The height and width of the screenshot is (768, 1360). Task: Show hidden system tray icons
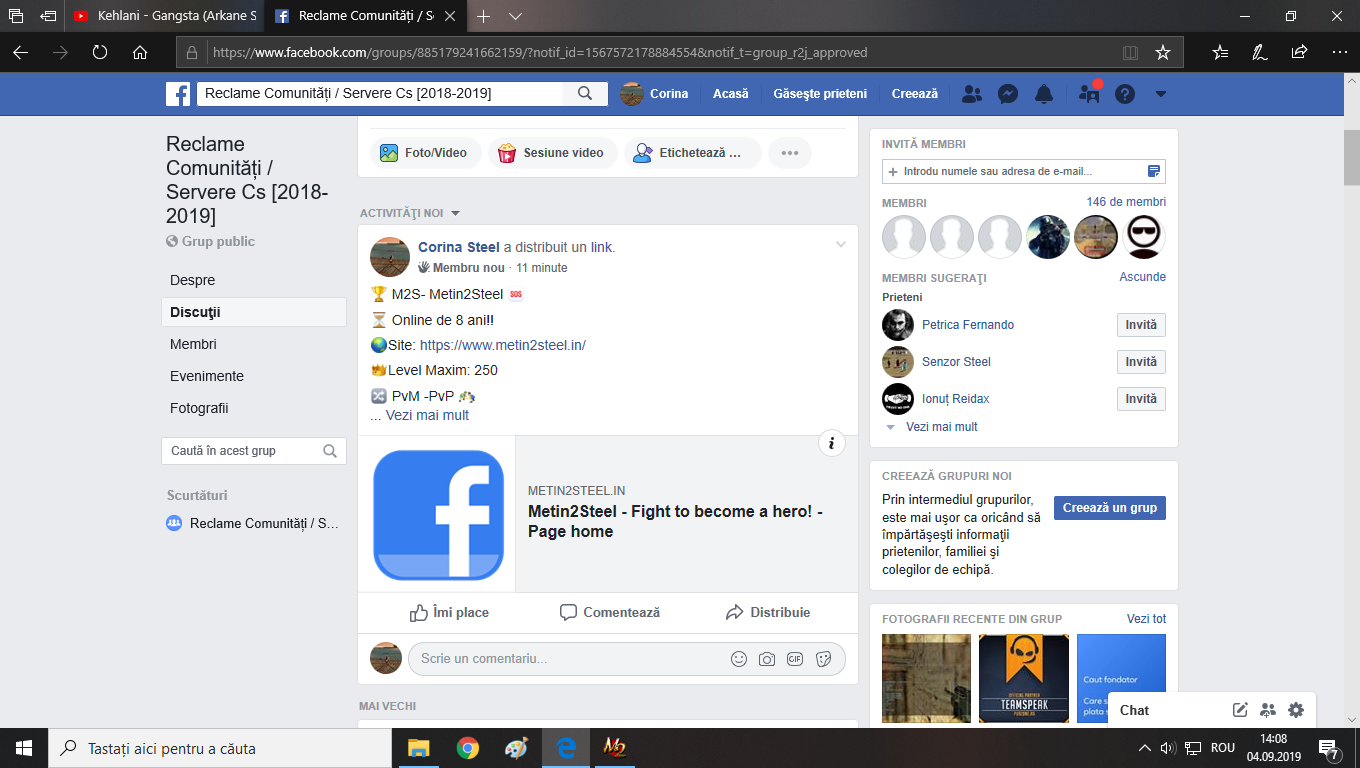(1145, 748)
